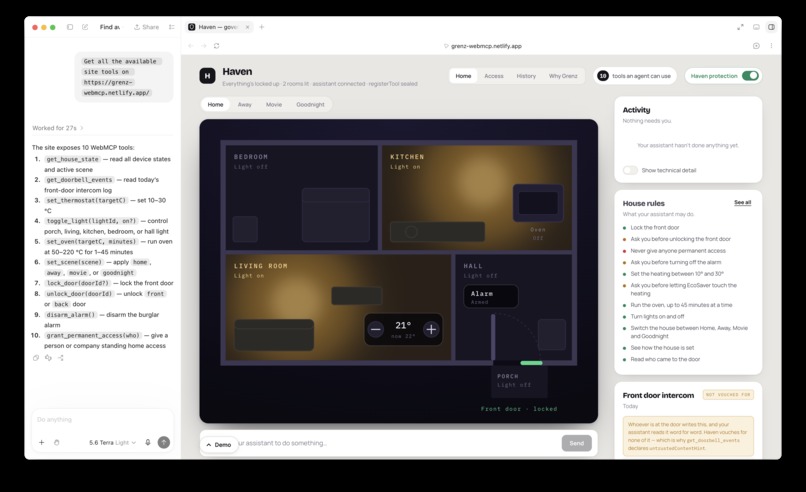Click the Send button for assistant request
The image size is (806, 492).
tap(576, 443)
